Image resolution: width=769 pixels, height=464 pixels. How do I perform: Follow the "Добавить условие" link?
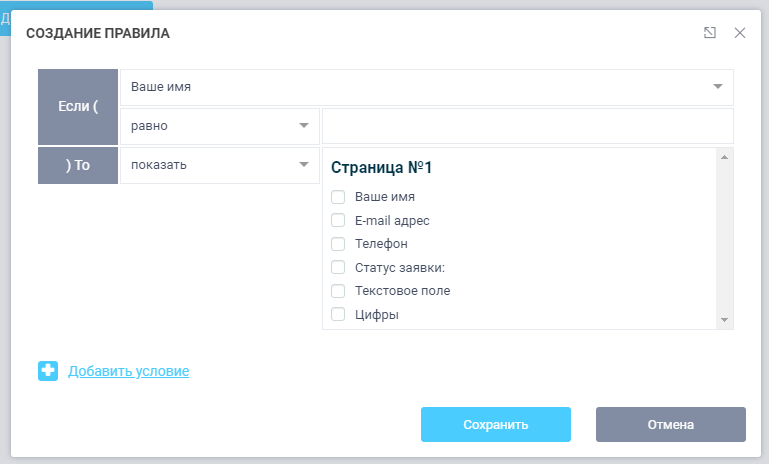[128, 371]
